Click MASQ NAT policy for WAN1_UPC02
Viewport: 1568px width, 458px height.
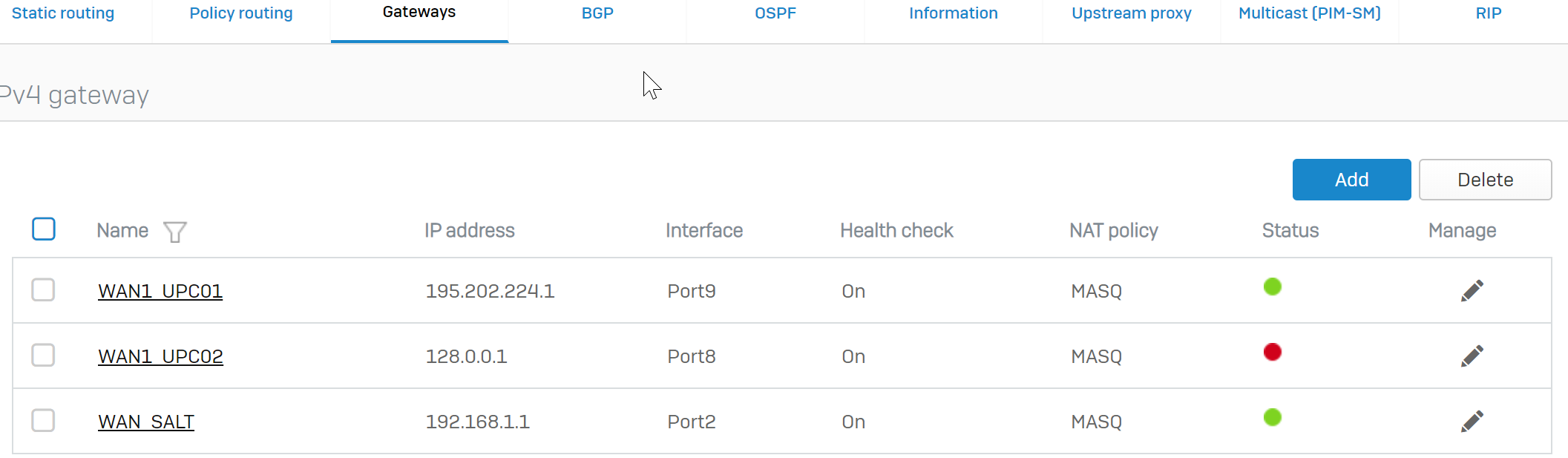[1096, 356]
